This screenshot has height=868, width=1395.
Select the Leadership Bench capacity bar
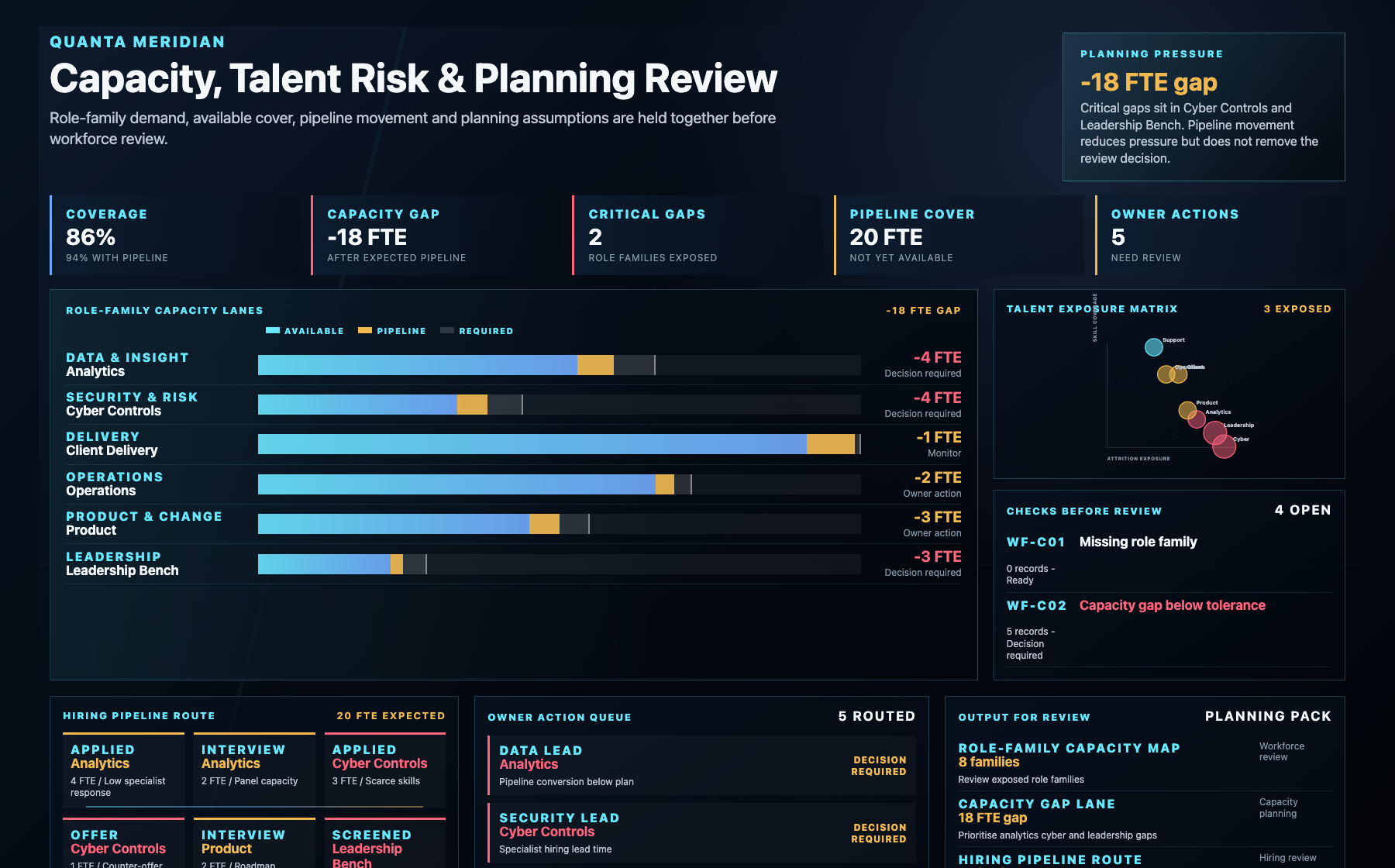(559, 564)
